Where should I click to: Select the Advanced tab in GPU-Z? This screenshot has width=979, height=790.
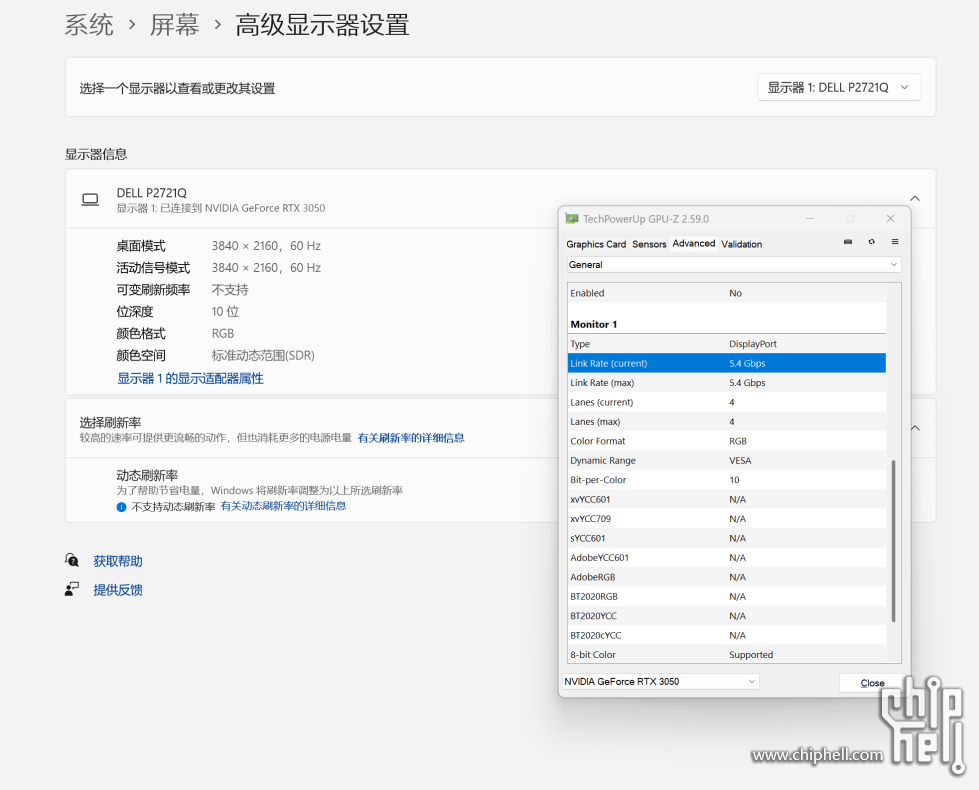coord(694,244)
